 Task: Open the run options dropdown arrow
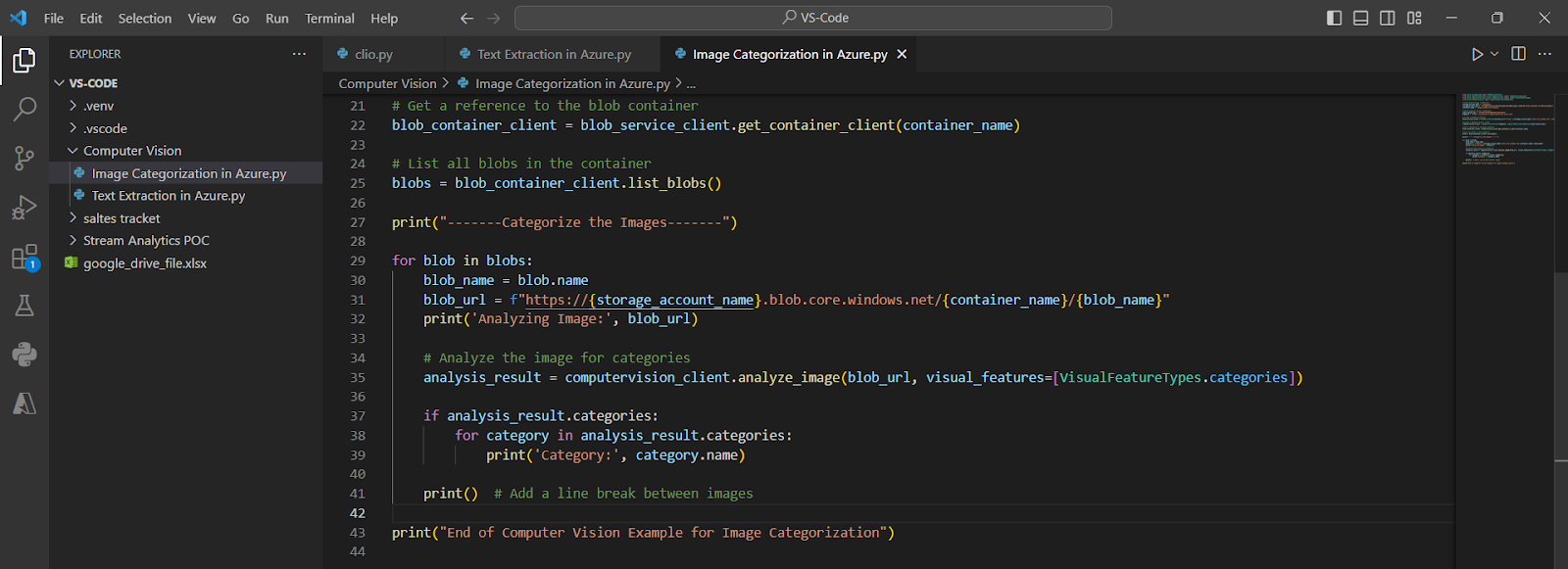[1494, 54]
